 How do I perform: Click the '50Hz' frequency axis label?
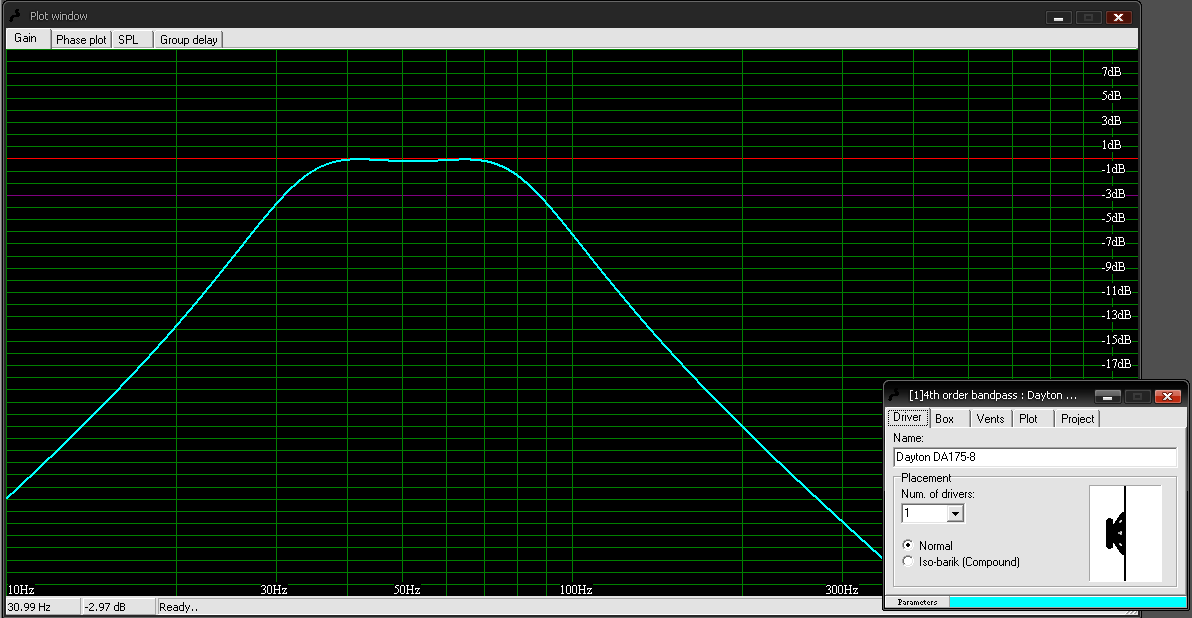click(x=407, y=590)
